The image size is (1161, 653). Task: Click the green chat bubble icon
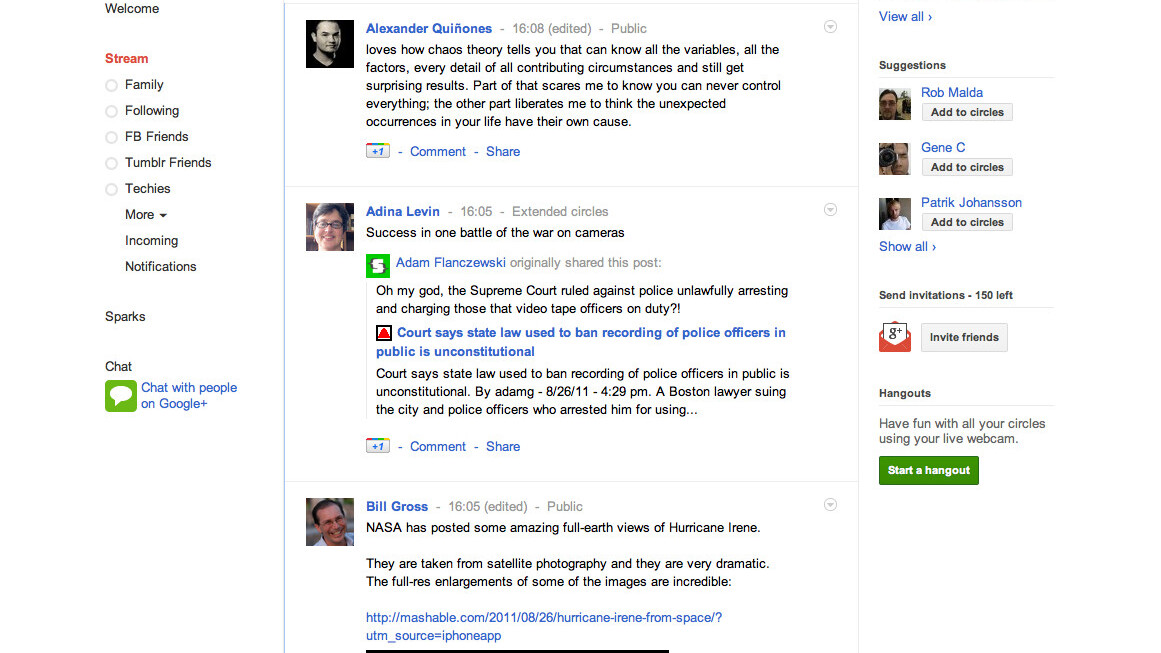121,396
